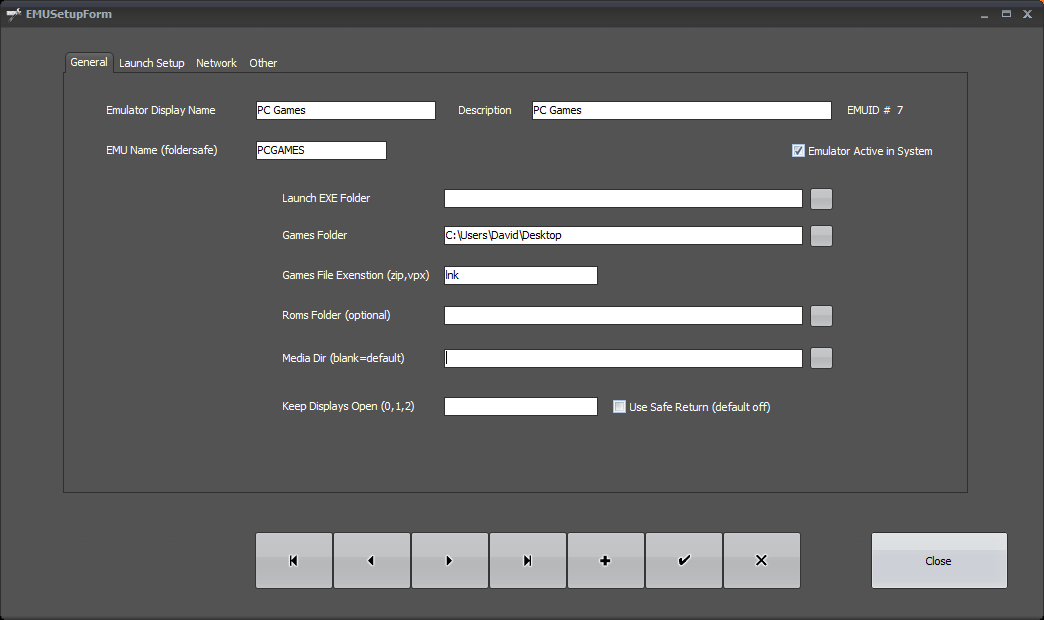
Task: Switch to the Launch Setup tab
Action: click(x=152, y=63)
